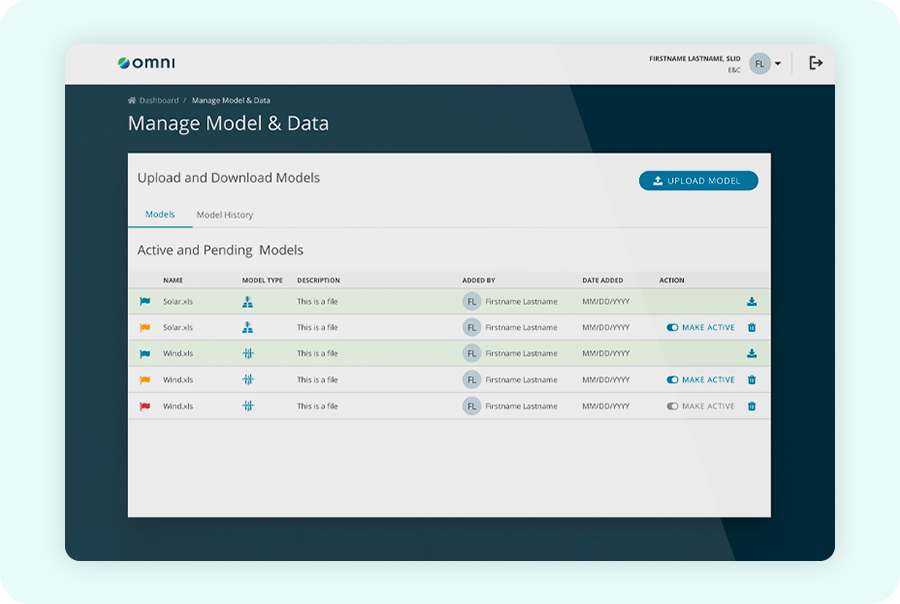Image resolution: width=900 pixels, height=604 pixels.
Task: Delete the orange-flagged Solar.xls model
Action: click(752, 327)
